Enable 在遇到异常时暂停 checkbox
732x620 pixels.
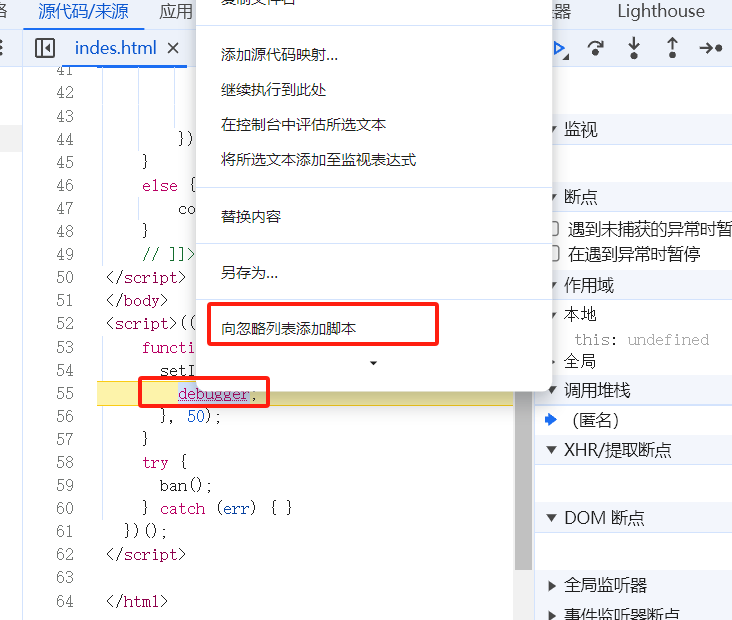554,254
